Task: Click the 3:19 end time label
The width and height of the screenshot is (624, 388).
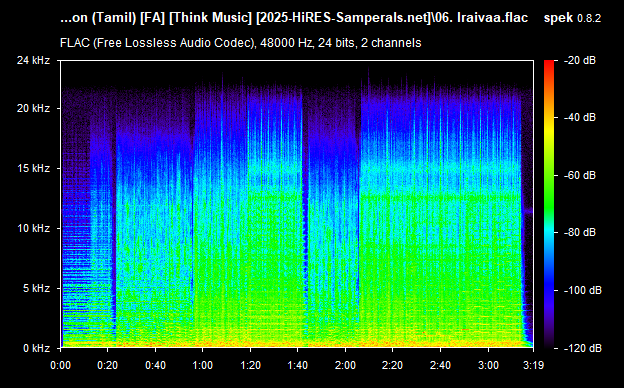Action: pos(534,365)
